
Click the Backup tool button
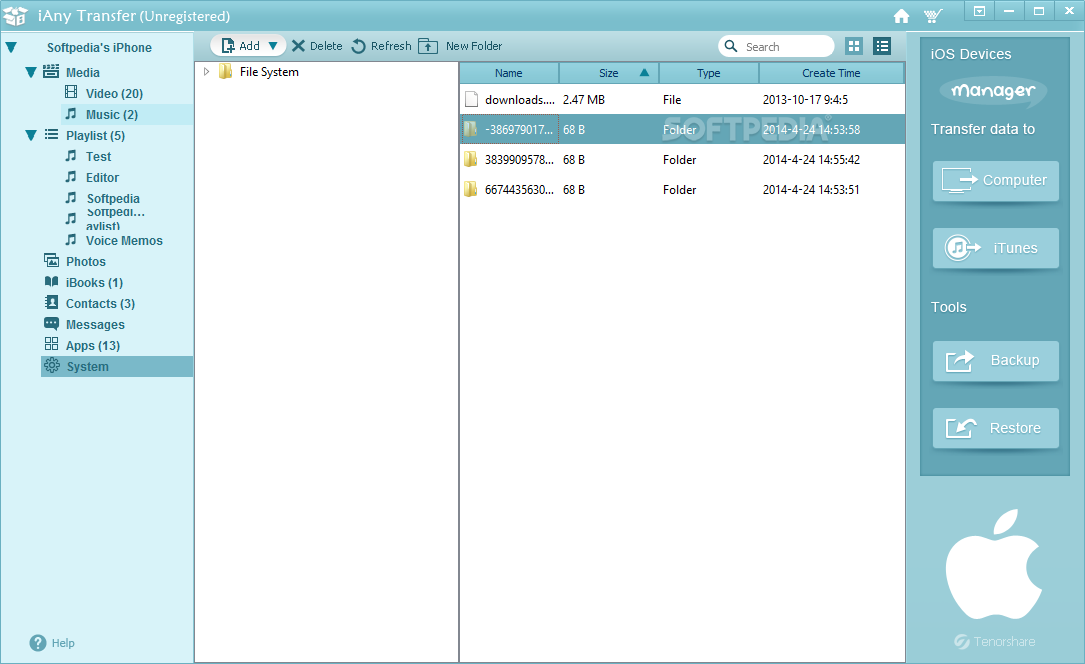(995, 360)
